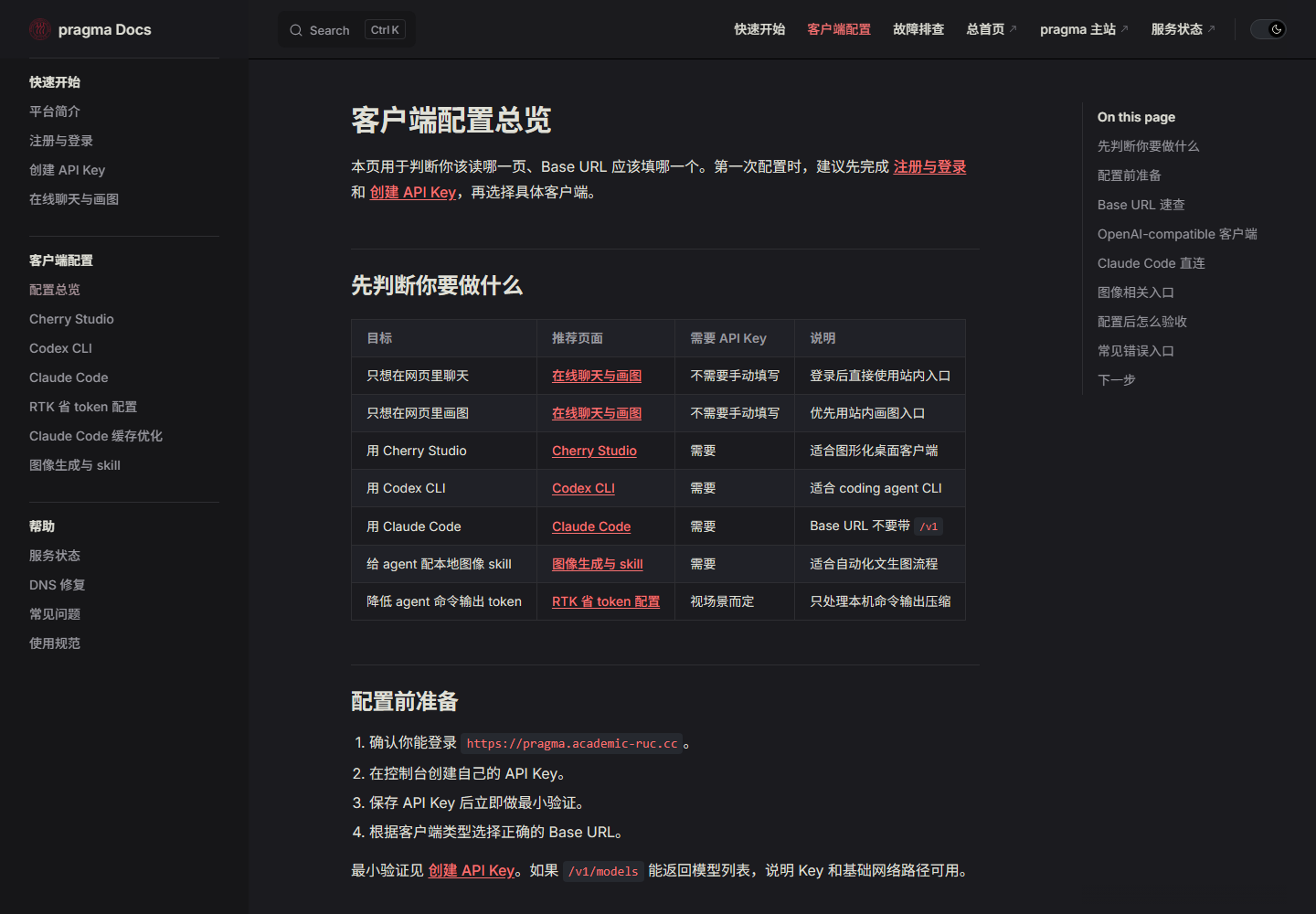Viewport: 1316px width, 914px height.
Task: Jump to 配置前准备 in On this page
Action: (x=1130, y=175)
